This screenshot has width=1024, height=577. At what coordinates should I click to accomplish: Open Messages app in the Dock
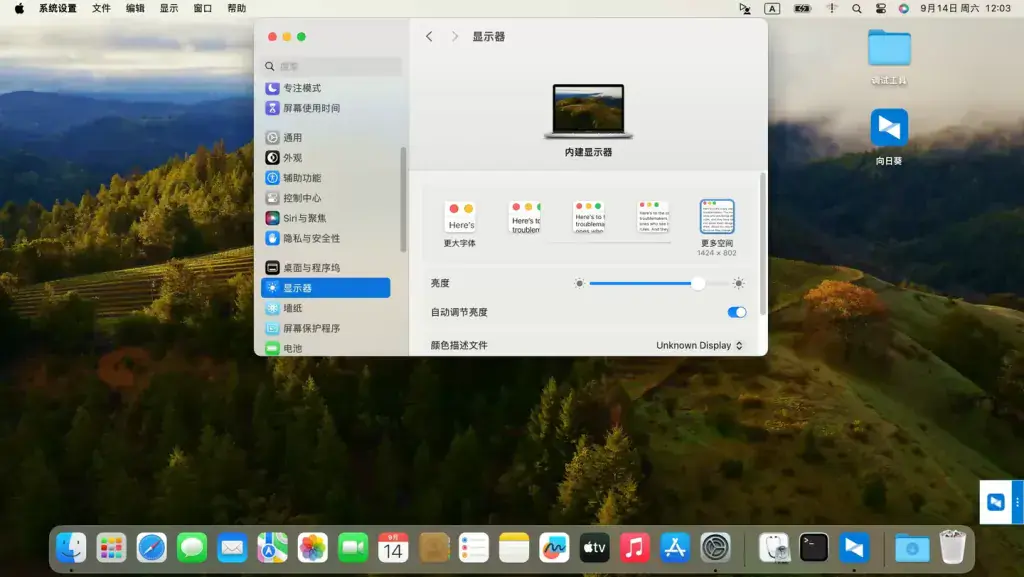click(x=192, y=548)
